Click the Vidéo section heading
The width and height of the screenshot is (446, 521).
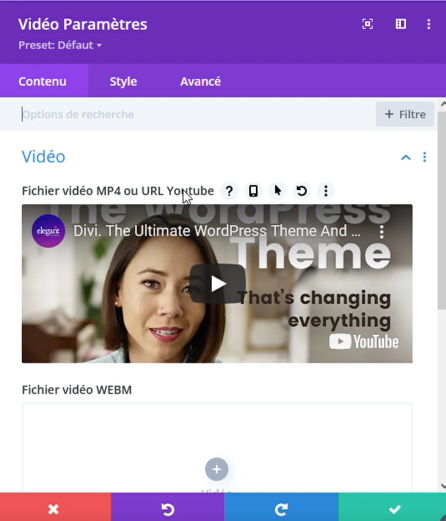tap(43, 157)
